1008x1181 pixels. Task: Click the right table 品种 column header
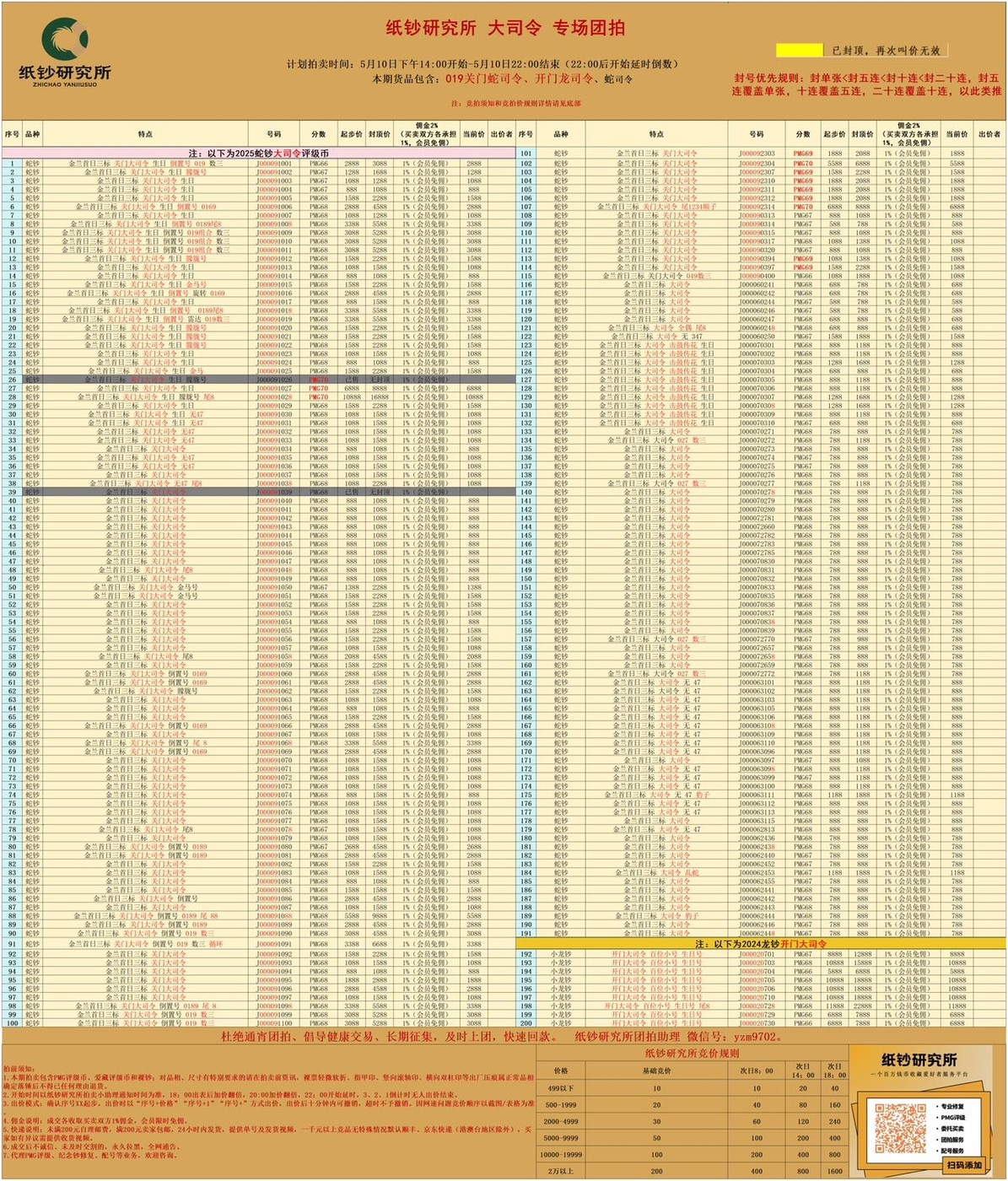561,134
